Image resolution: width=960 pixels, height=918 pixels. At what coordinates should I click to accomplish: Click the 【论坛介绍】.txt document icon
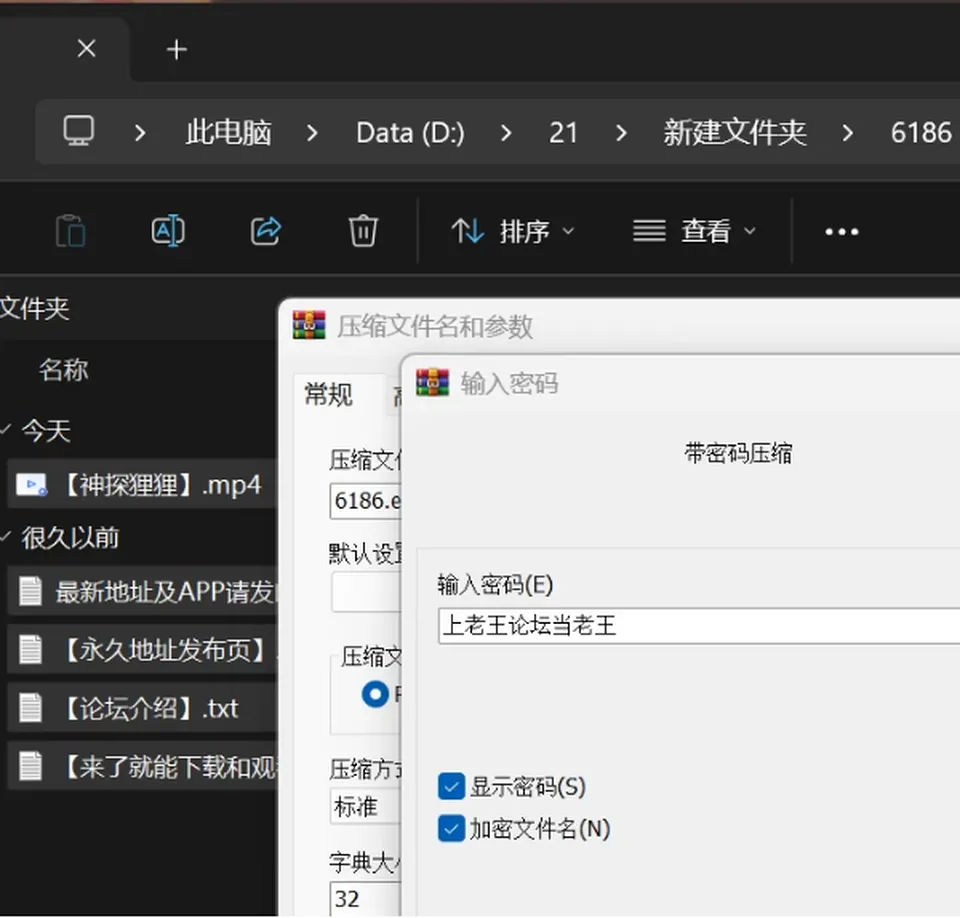click(31, 708)
